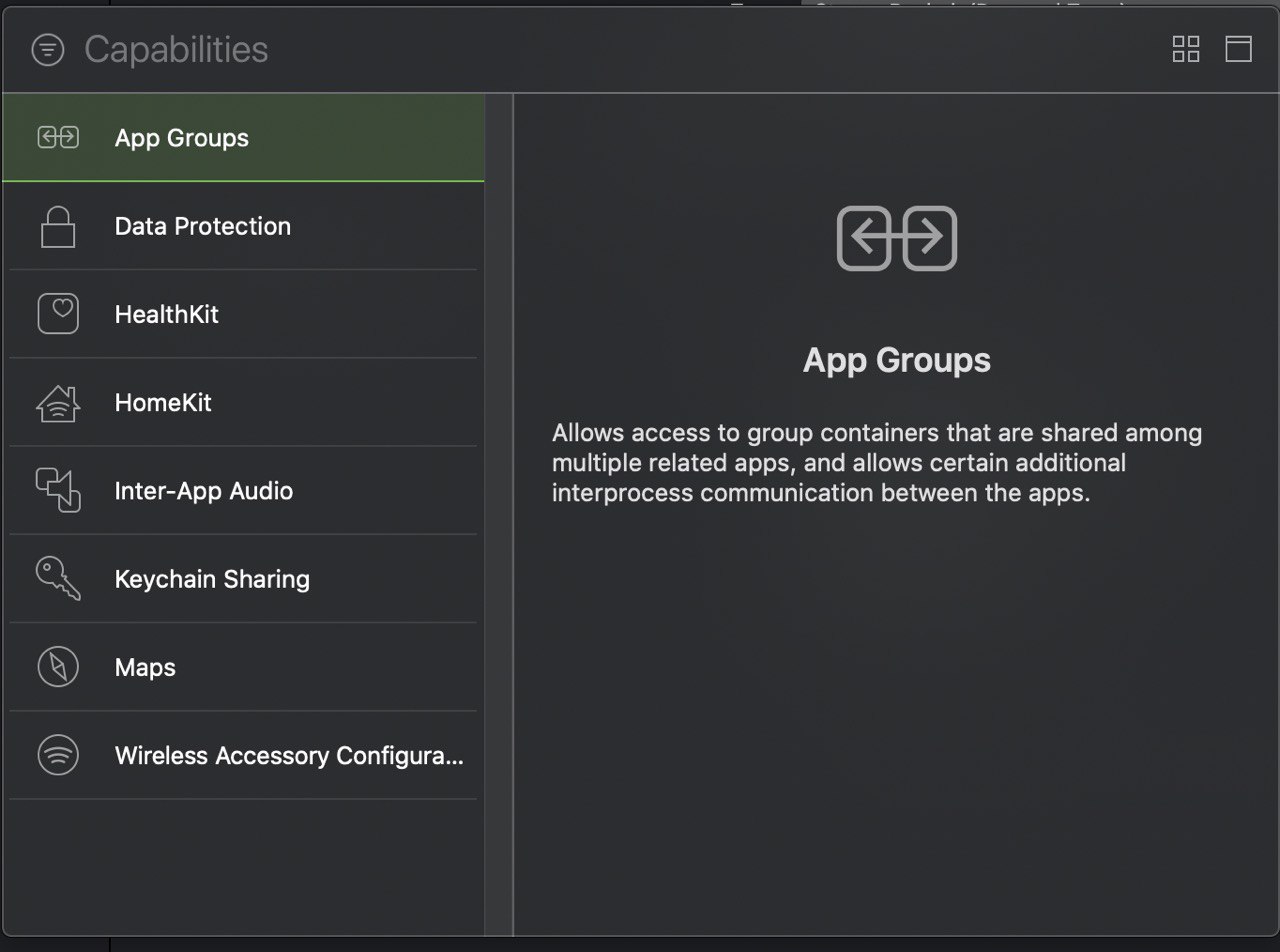This screenshot has height=952, width=1280.
Task: Click the Data Protection padlock icon
Action: tap(58, 226)
